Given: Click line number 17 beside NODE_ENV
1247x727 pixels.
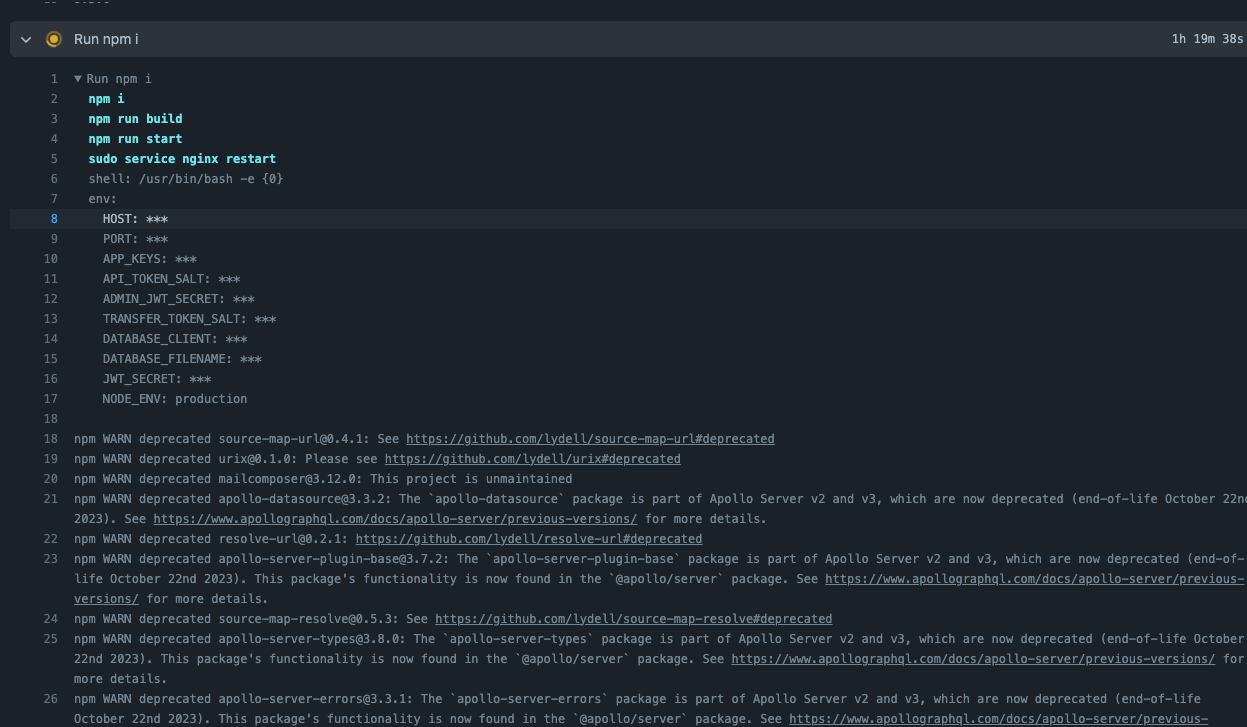Looking at the screenshot, I should (51, 399).
